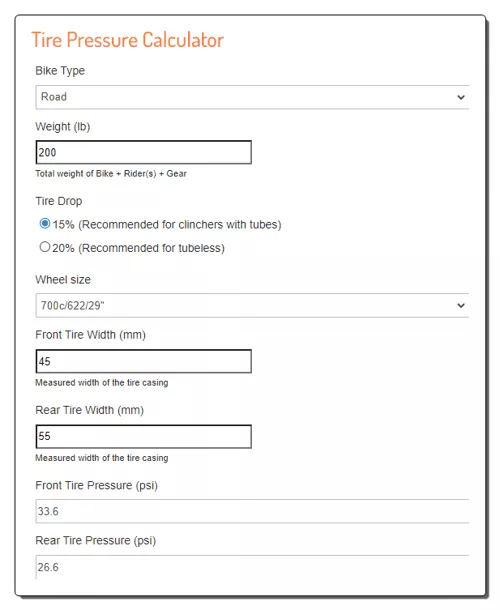500x610 pixels.
Task: Focus the Rear Tire Width field
Action: [144, 436]
